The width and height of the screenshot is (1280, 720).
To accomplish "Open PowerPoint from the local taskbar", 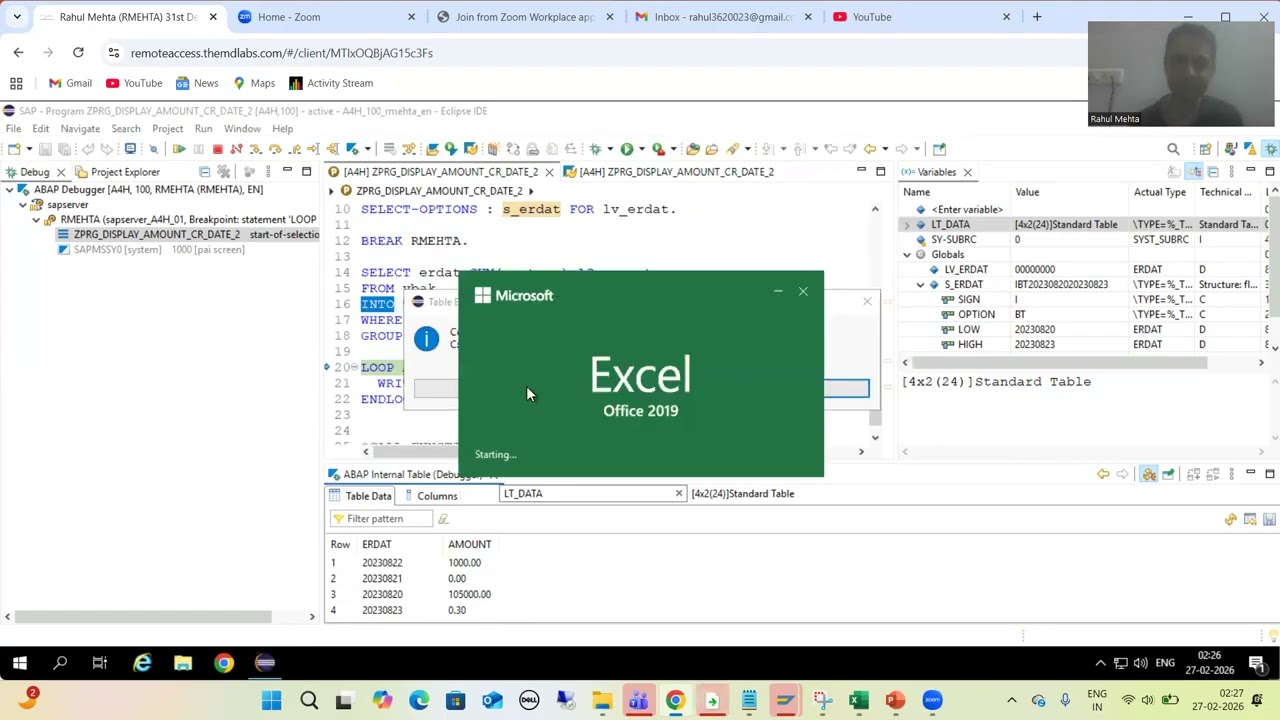I will tap(895, 701).
